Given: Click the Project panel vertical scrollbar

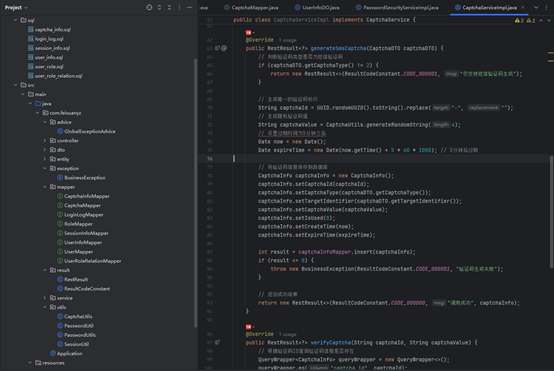Looking at the screenshot, I should 195,193.
